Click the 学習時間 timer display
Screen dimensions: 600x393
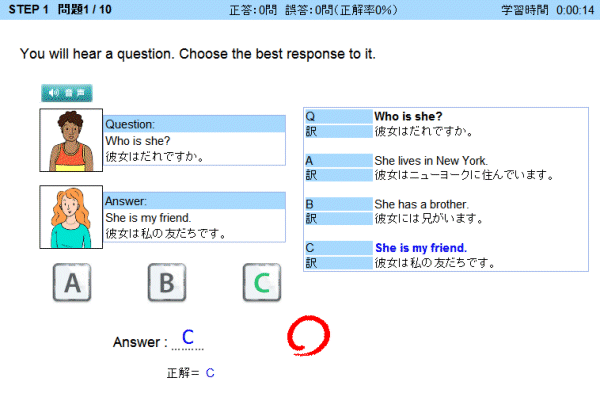coord(548,10)
